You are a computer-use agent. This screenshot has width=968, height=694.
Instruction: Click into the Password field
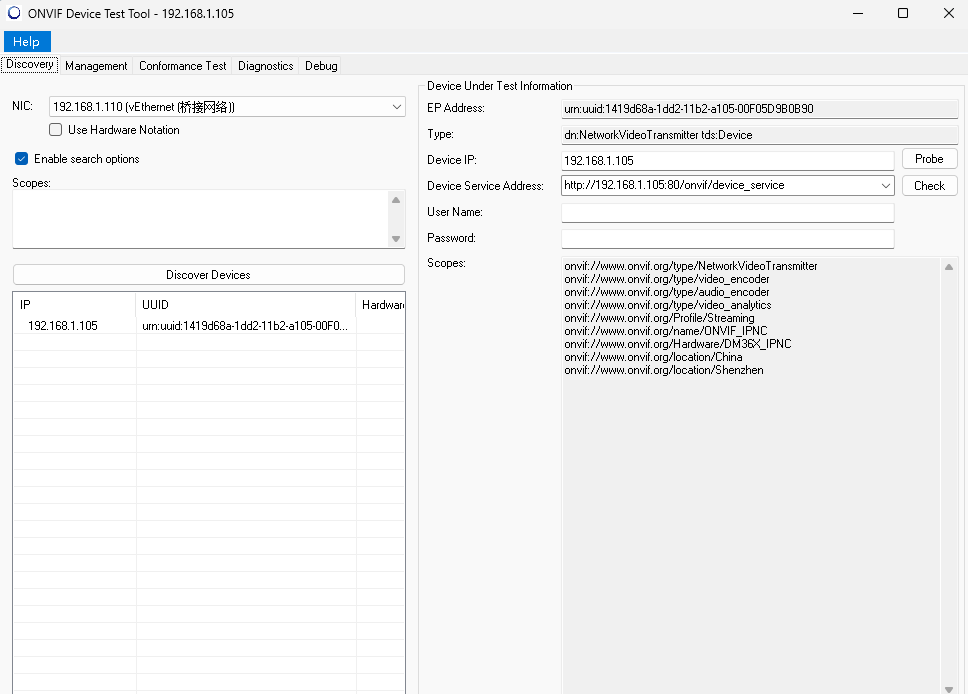[x=727, y=239]
